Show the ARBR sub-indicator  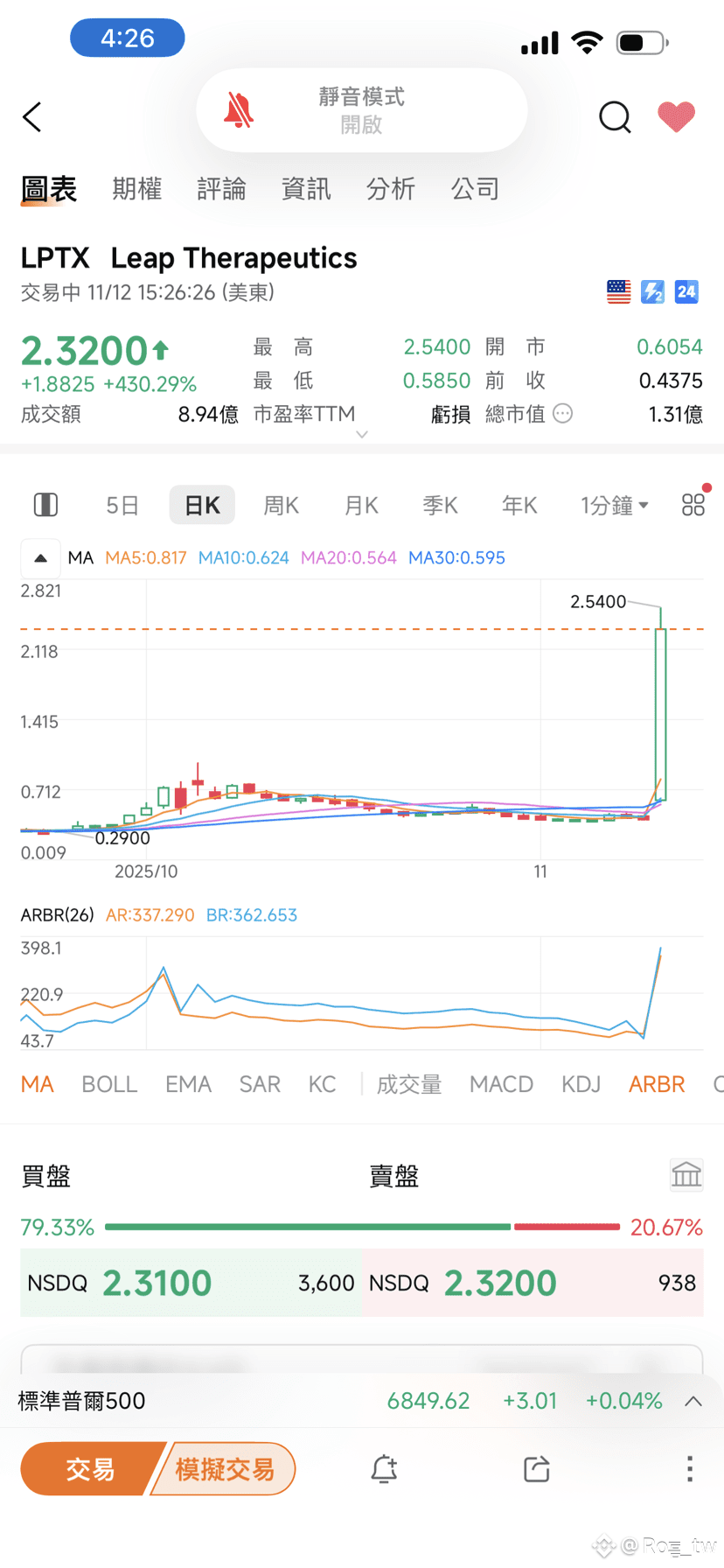[657, 1084]
